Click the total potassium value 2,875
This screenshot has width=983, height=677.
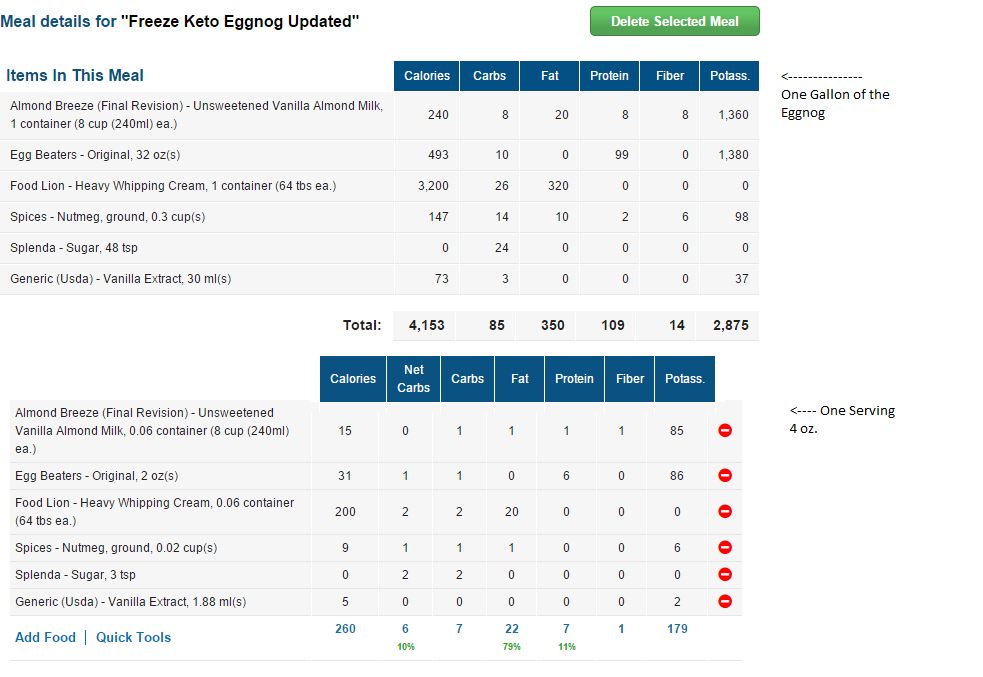coord(731,325)
